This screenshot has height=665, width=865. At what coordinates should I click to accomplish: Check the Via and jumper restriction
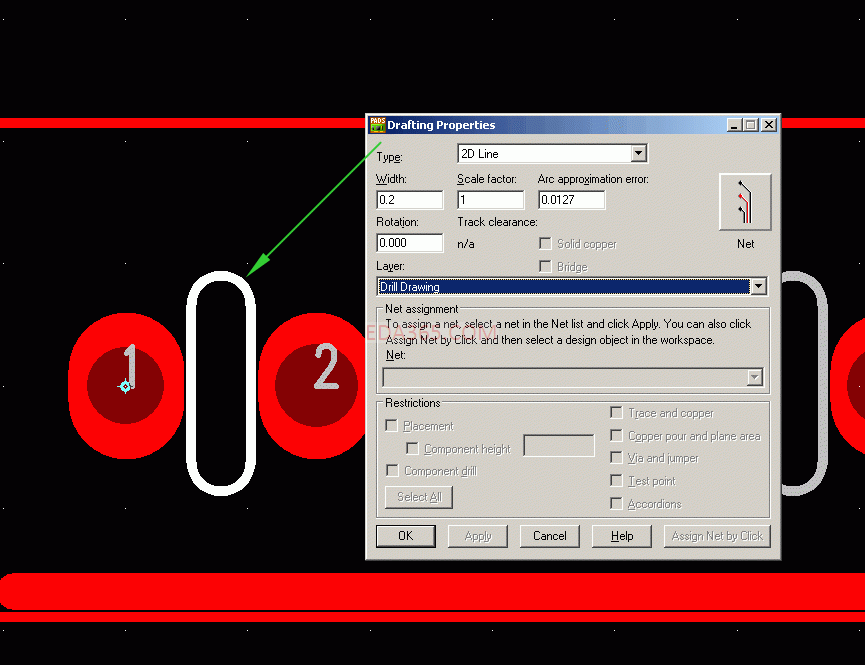(616, 457)
